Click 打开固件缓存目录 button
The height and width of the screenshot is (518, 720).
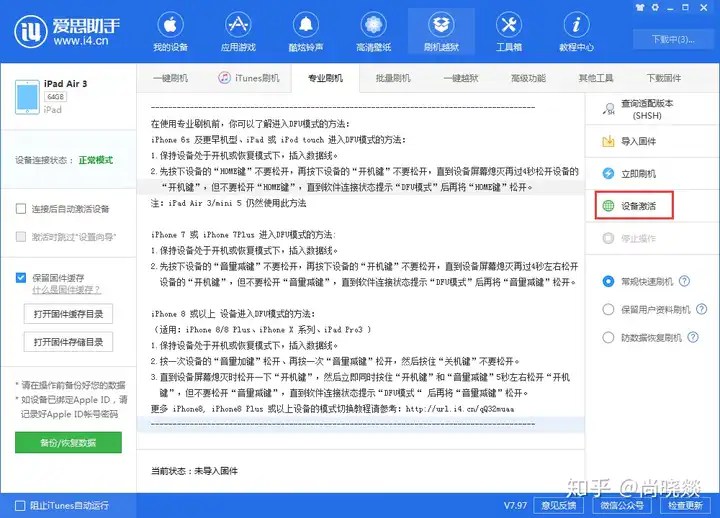click(68, 314)
